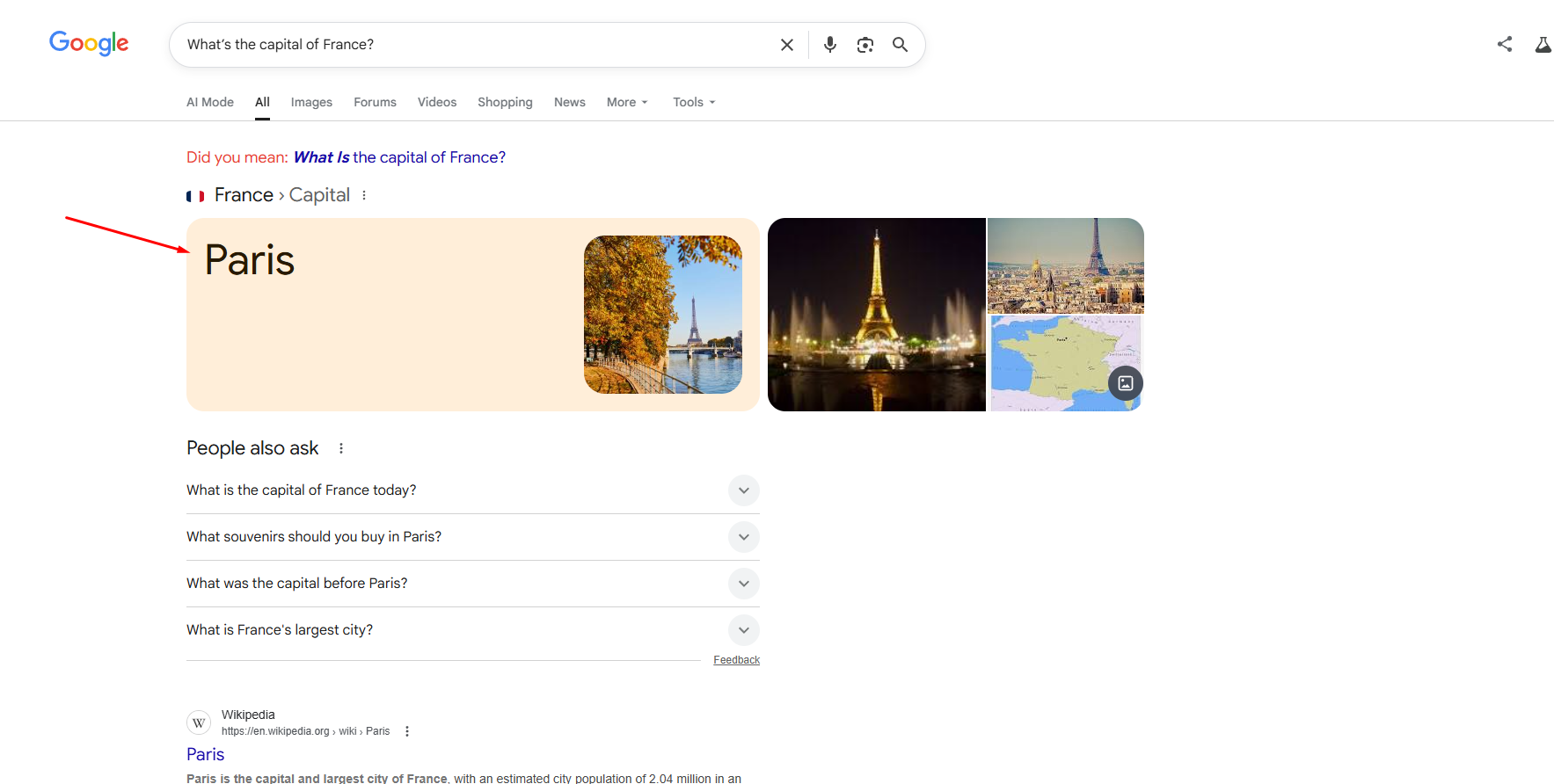The width and height of the screenshot is (1554, 784).
Task: Start voice search with the microphone icon
Action: (x=829, y=45)
